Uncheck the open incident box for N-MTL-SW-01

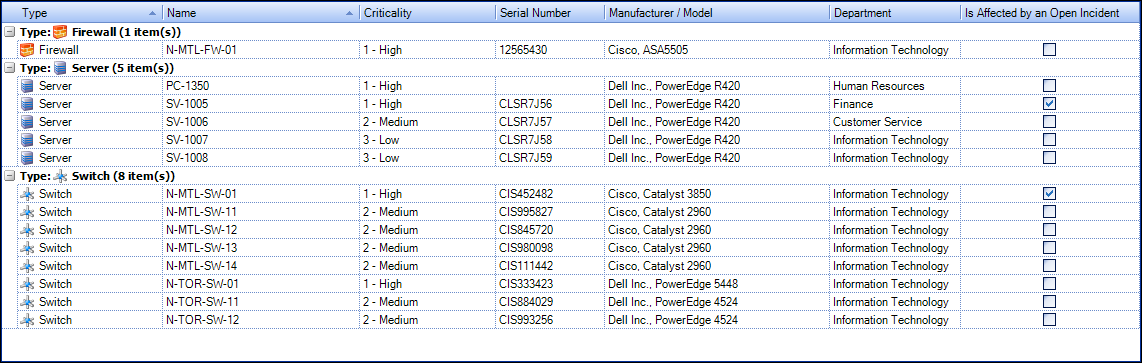1050,194
